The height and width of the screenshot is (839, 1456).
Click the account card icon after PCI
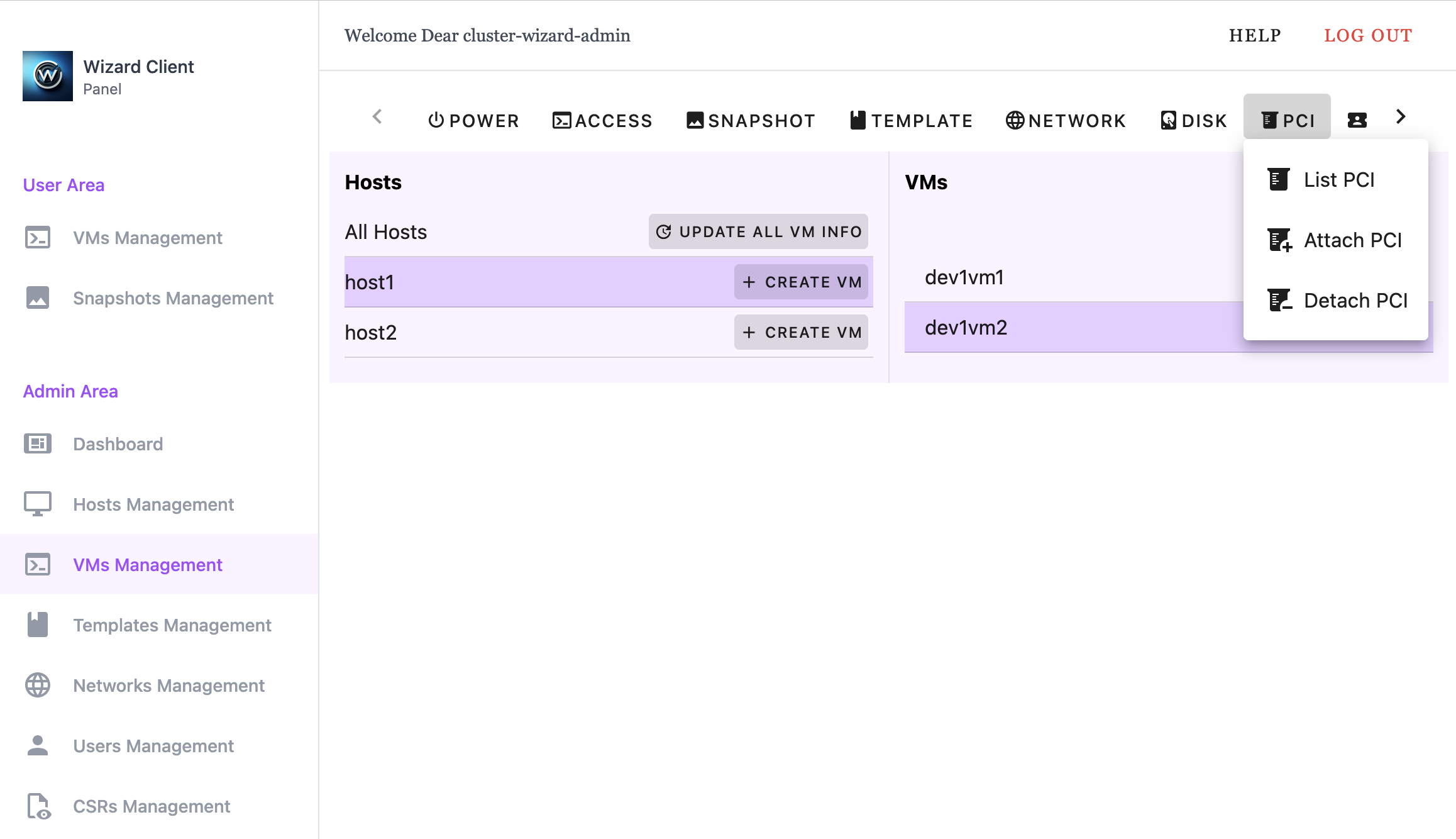(1357, 120)
